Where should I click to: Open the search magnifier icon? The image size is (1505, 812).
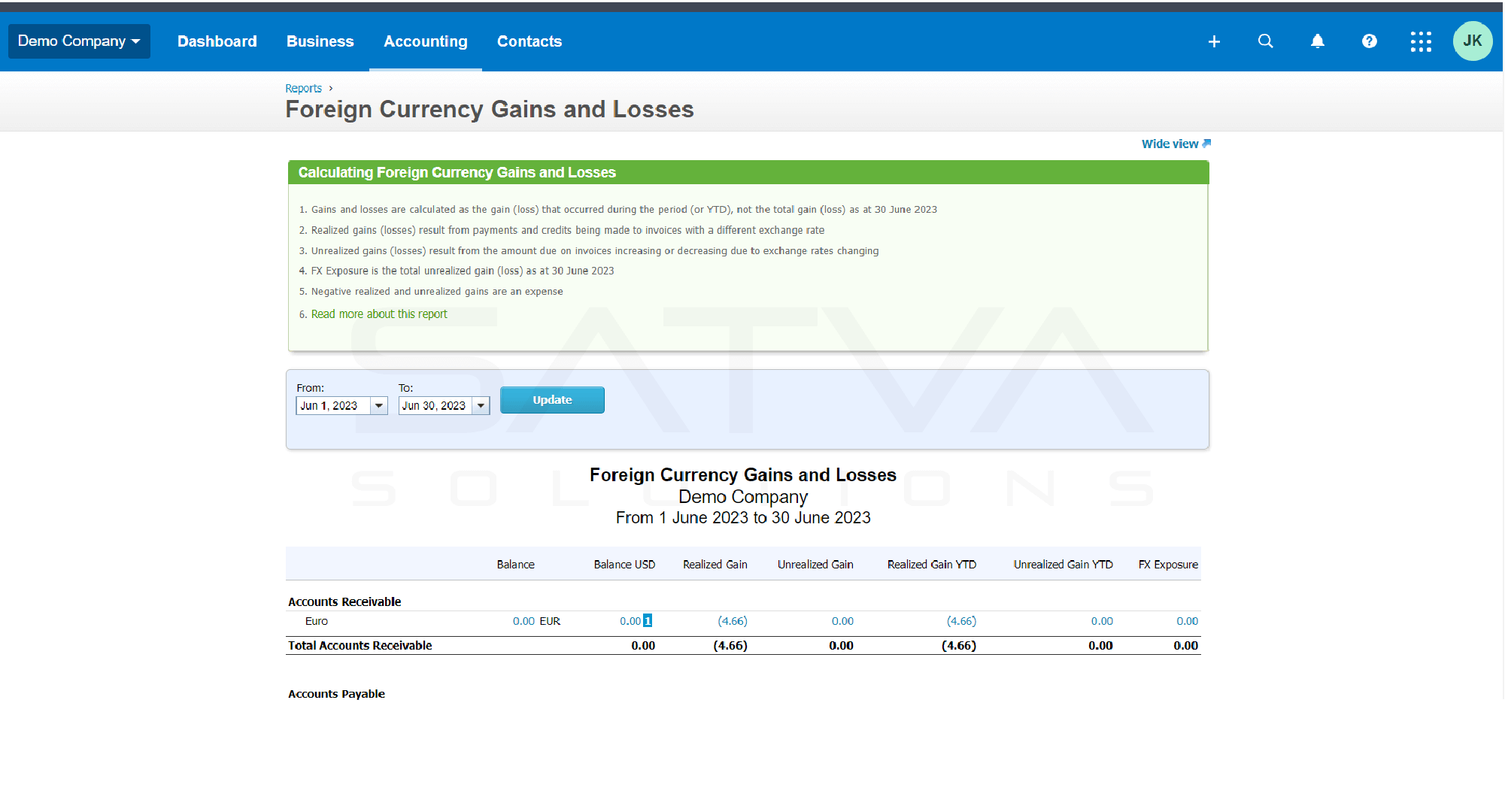pos(1266,41)
